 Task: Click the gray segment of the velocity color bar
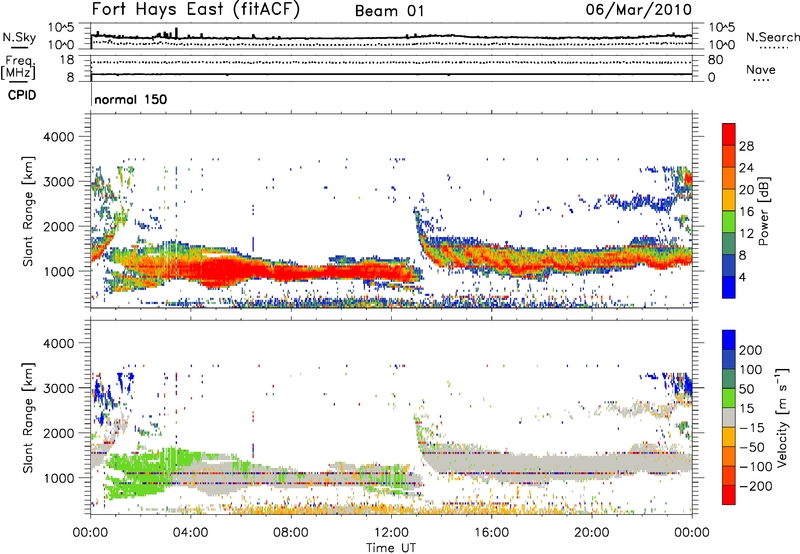tap(729, 417)
